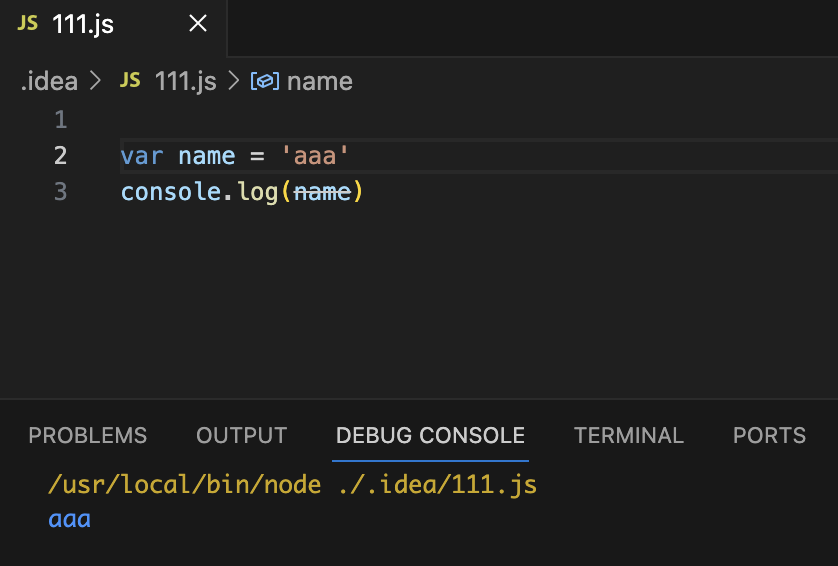
Task: Click line number 3 in the gutter
Action: 61,191
